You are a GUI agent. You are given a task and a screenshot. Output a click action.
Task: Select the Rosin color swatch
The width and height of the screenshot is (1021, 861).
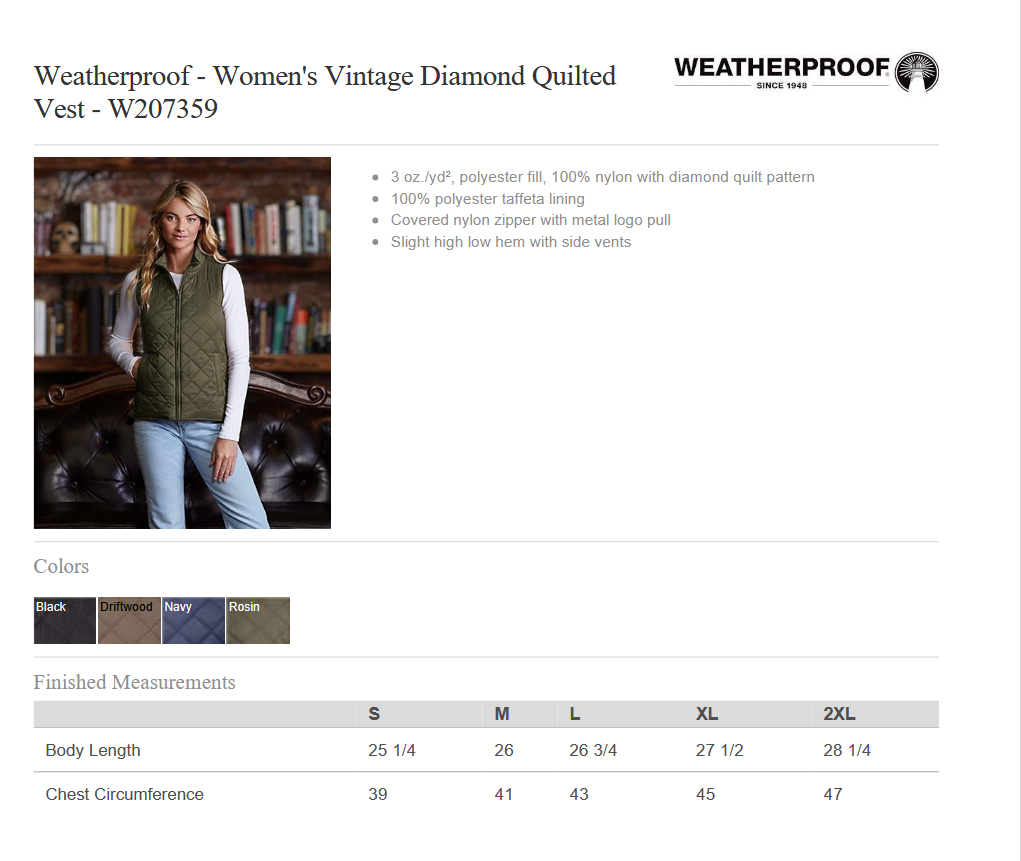tap(258, 621)
